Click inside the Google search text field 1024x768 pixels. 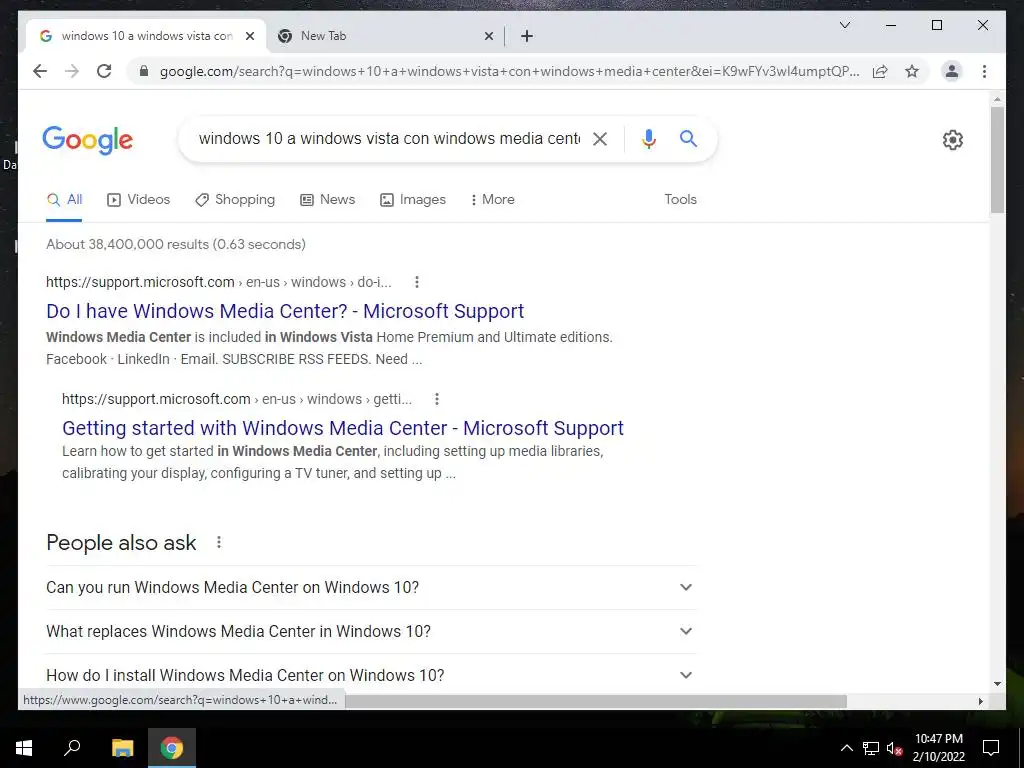point(389,138)
